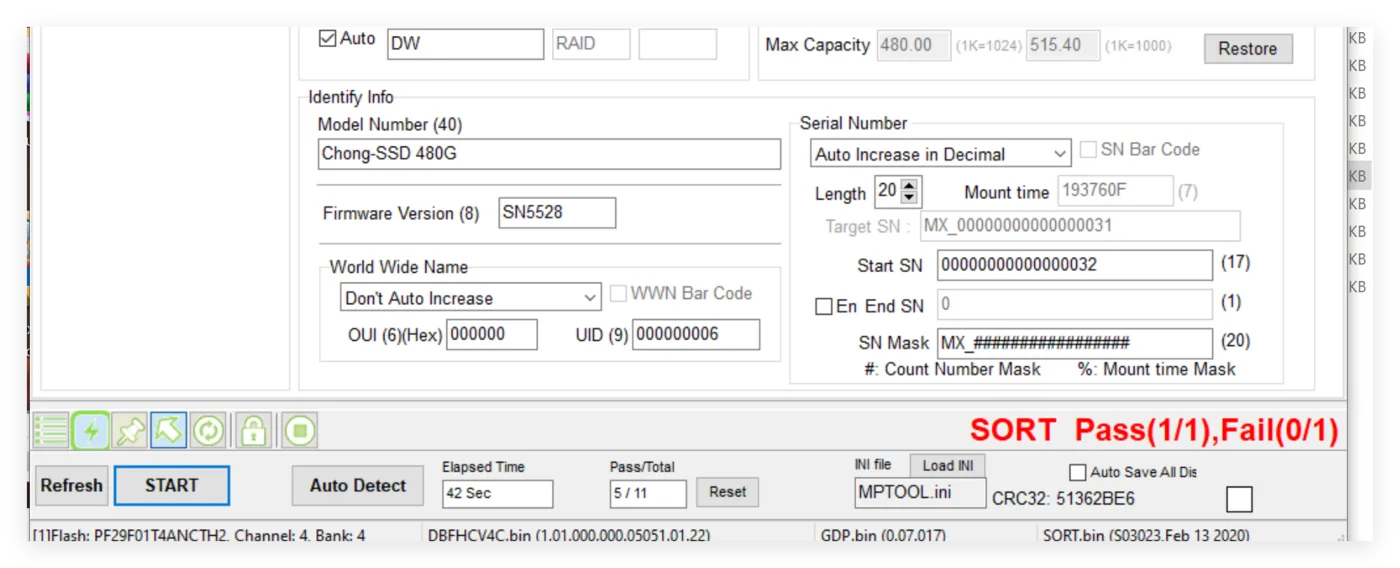Click the Pass/Total field 5 / 11

[648, 493]
